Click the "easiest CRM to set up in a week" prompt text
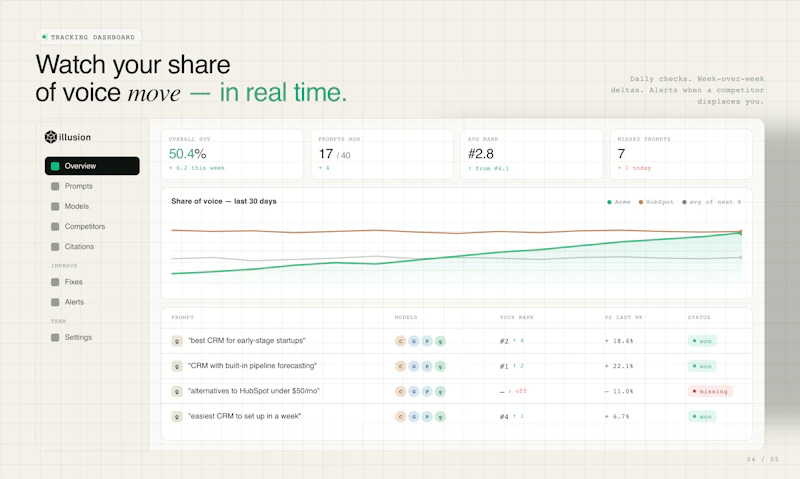 (x=244, y=416)
